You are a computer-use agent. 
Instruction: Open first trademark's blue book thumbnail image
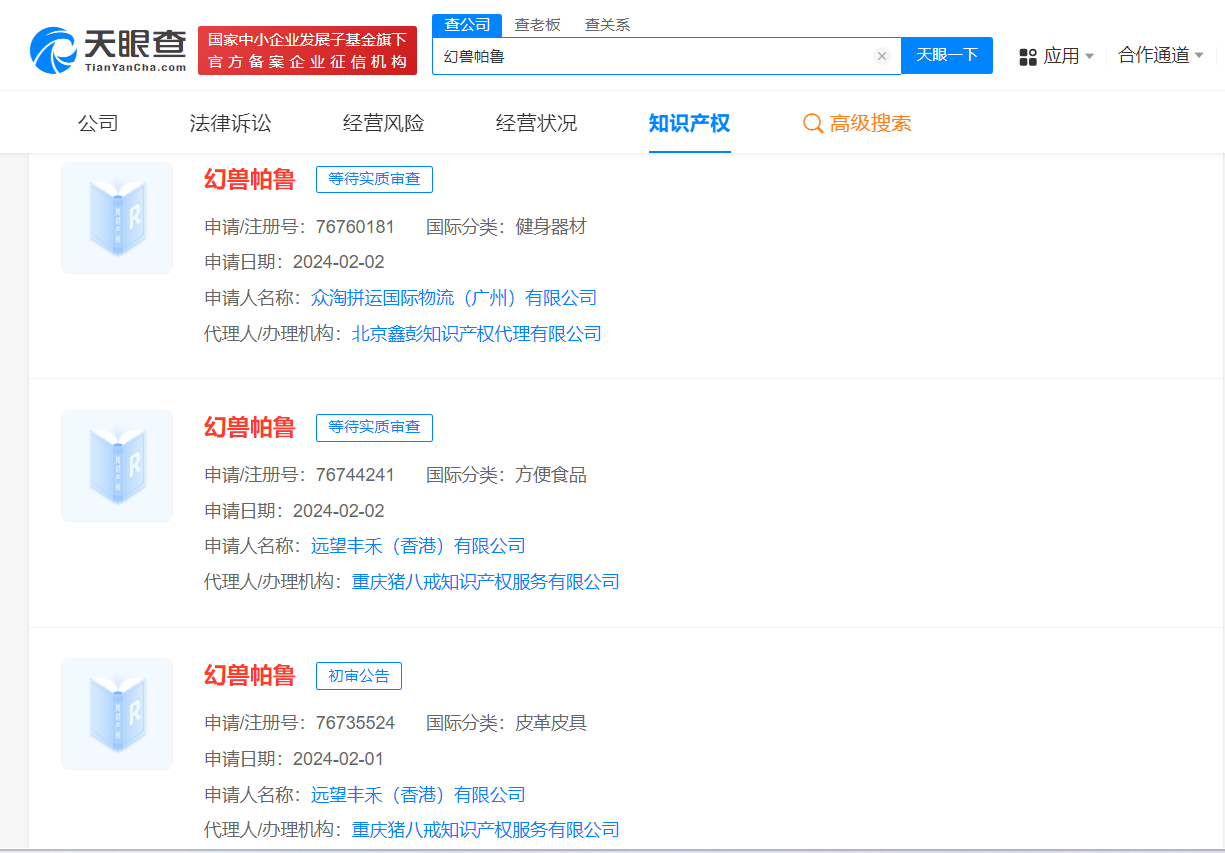[x=116, y=218]
